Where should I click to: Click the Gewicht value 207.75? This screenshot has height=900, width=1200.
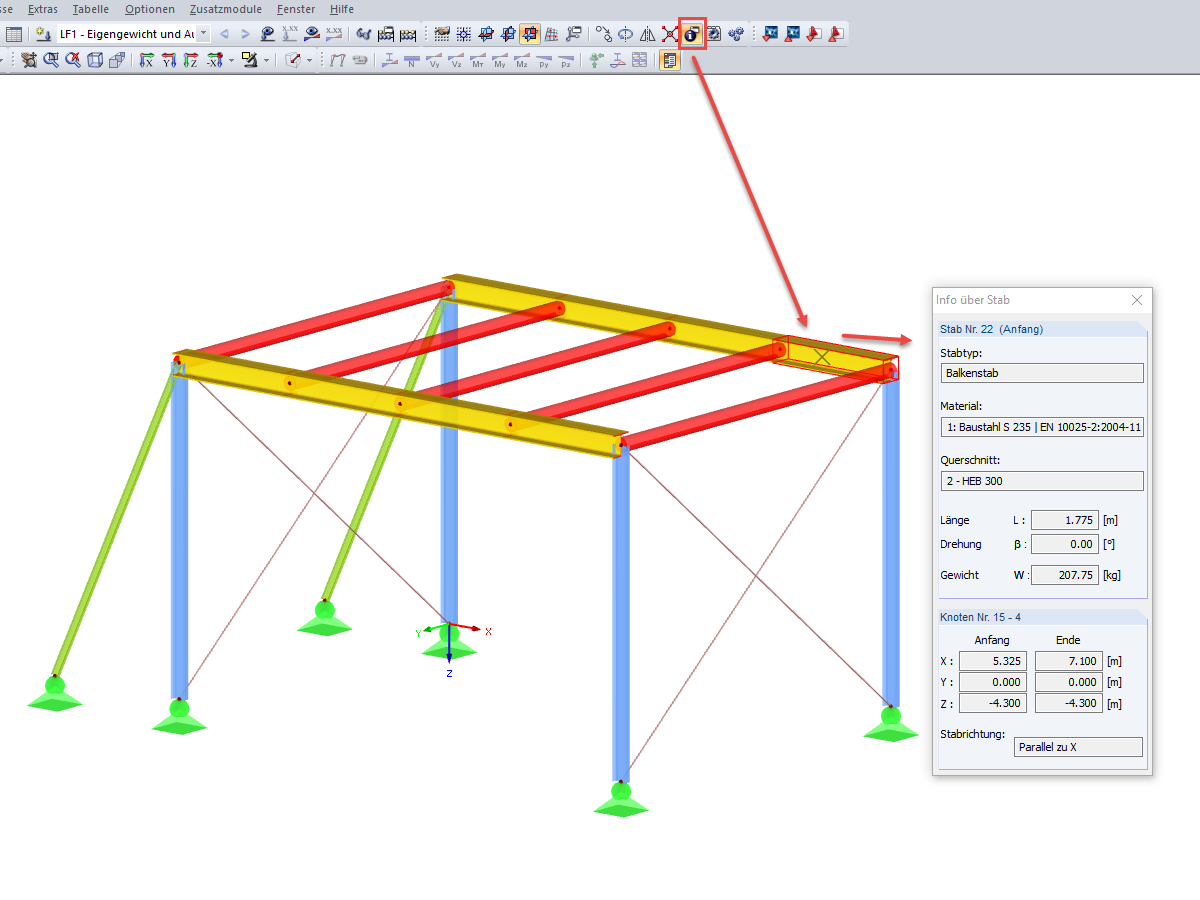(x=1064, y=575)
